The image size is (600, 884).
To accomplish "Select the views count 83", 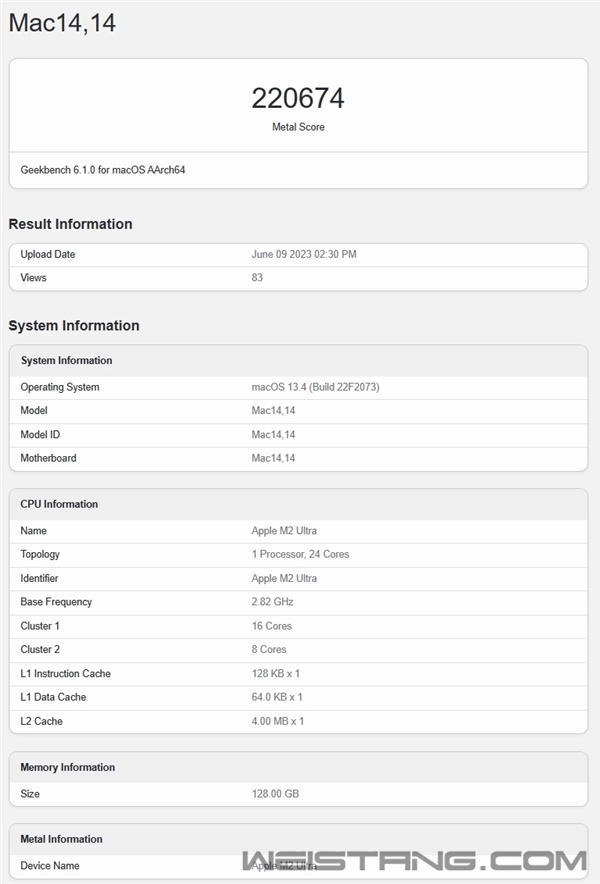I will (x=257, y=277).
